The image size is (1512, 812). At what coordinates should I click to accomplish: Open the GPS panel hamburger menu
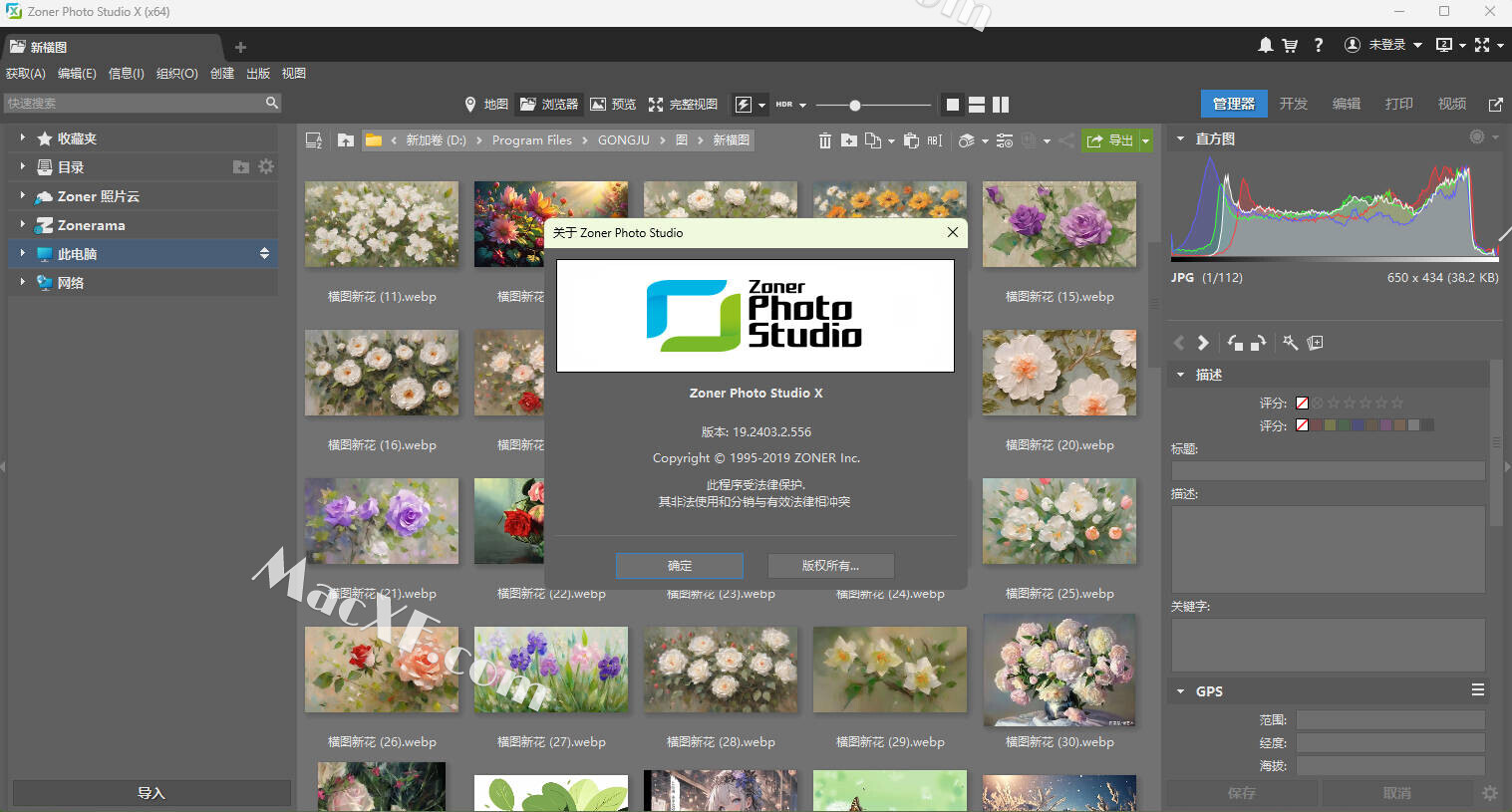tap(1478, 689)
